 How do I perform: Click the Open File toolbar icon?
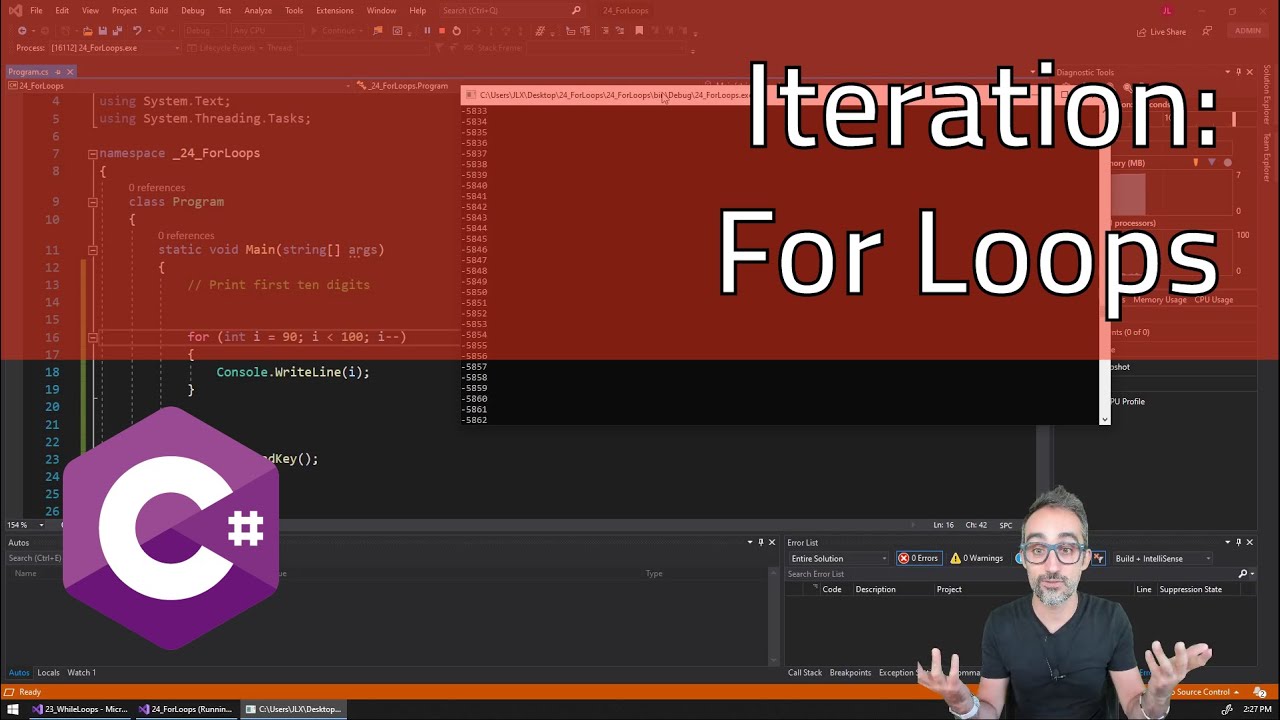point(88,31)
